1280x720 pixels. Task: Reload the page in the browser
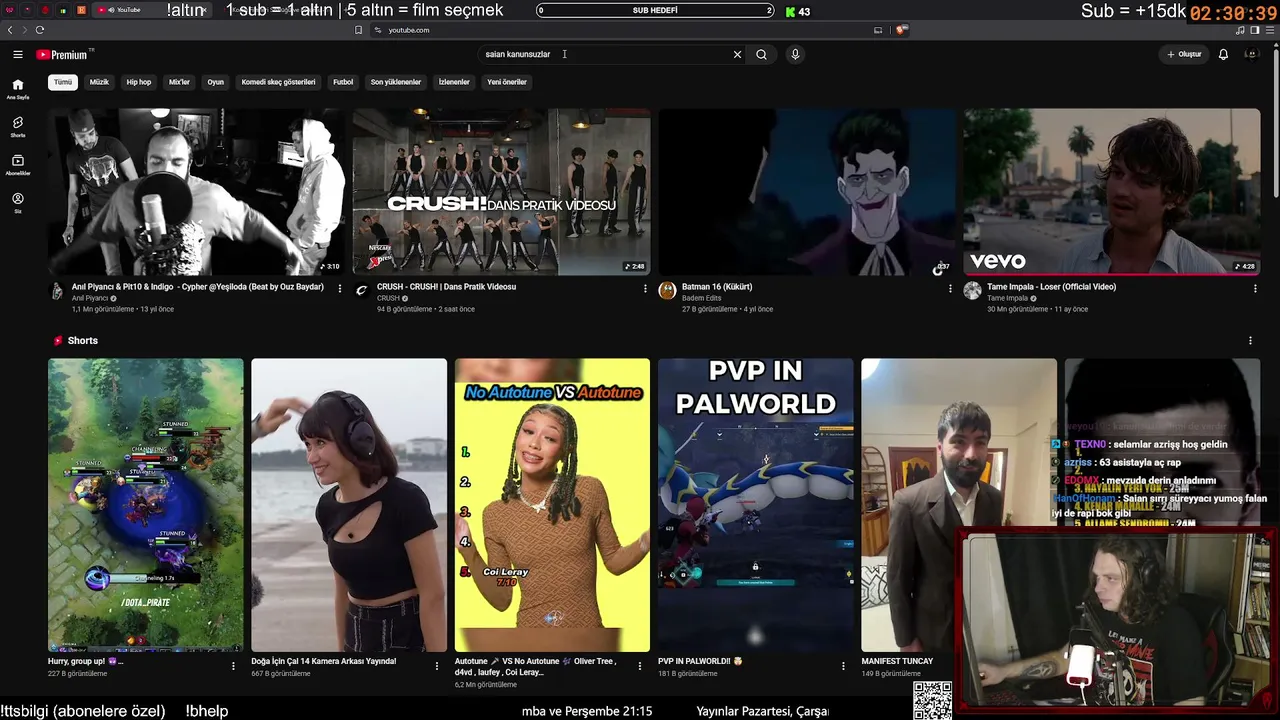point(40,30)
